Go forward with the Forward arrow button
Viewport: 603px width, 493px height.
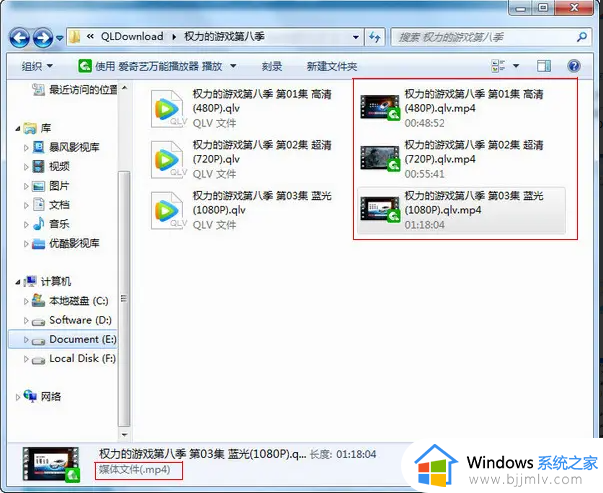tap(43, 38)
